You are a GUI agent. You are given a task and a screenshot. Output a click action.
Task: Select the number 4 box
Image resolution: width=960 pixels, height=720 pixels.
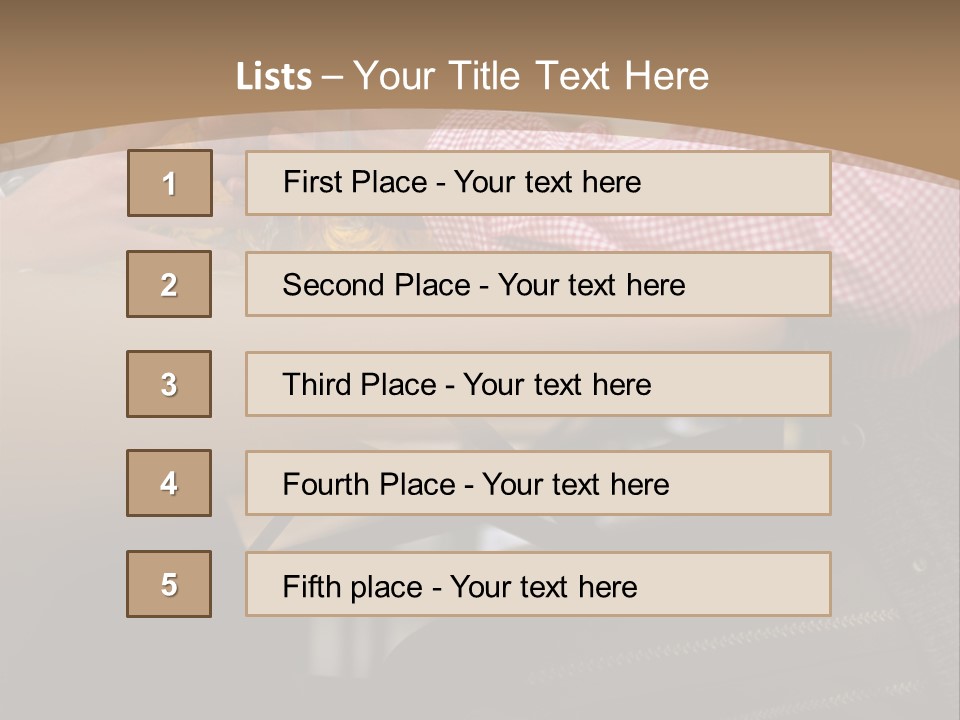[x=169, y=483]
